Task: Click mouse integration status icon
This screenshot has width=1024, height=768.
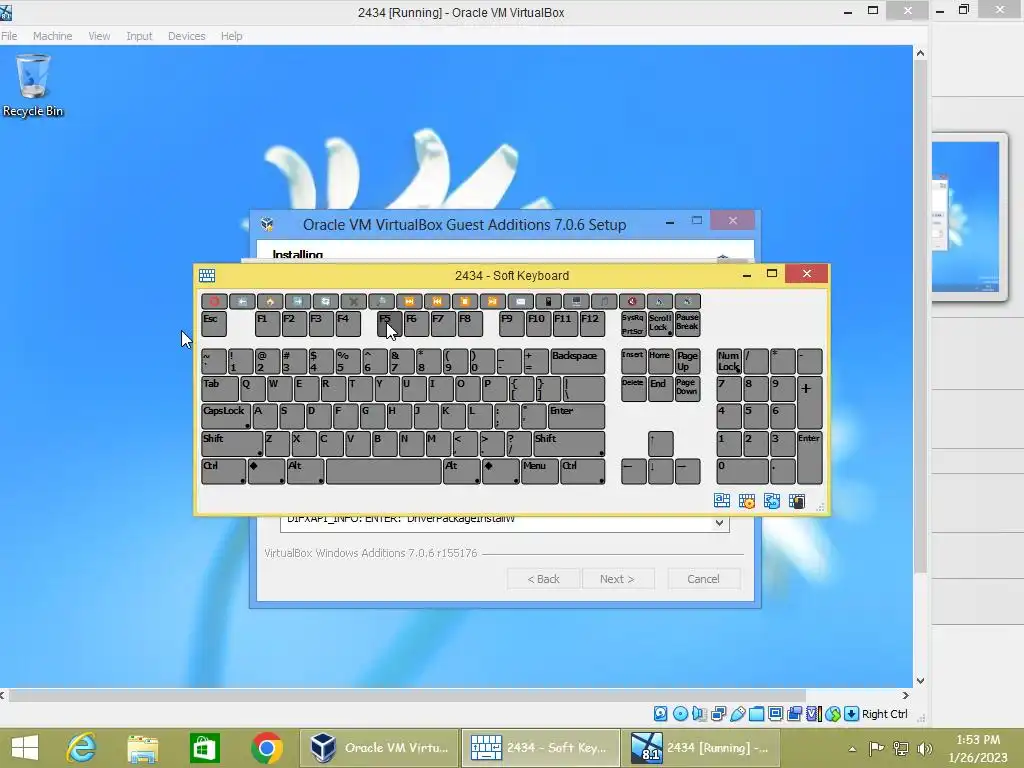Action: [833, 714]
